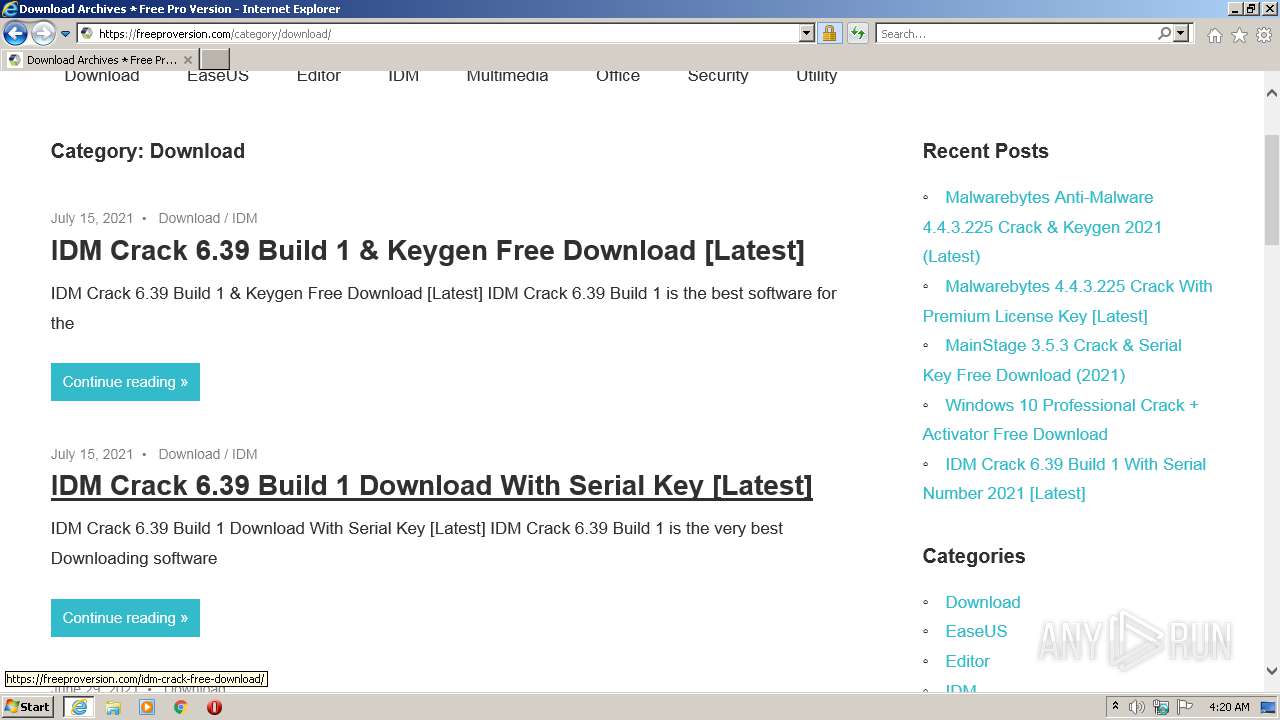This screenshot has height=720, width=1280.
Task: Click the volume speaker tray icon
Action: pyautogui.click(x=1137, y=707)
